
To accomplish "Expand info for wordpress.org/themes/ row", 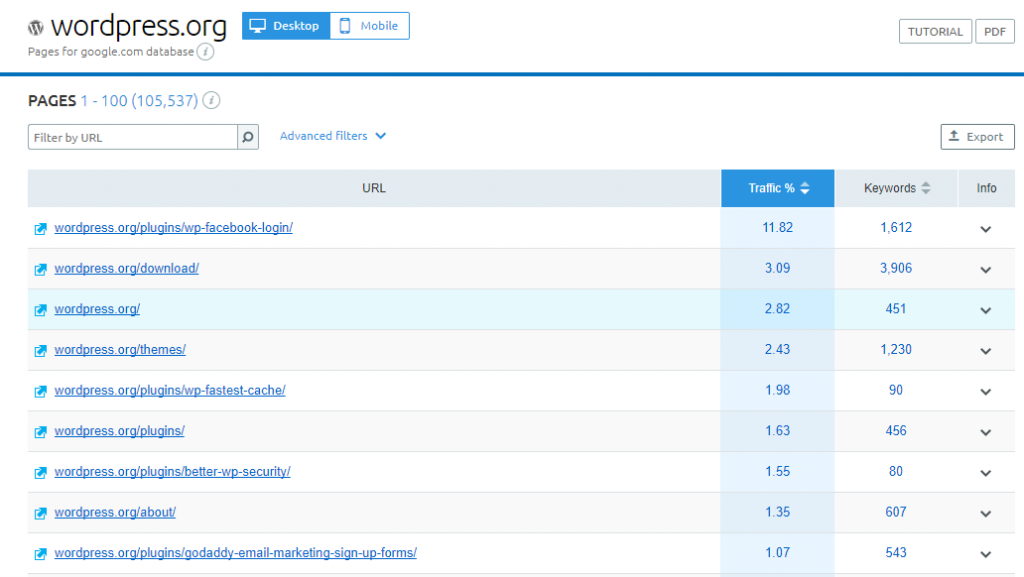I will [985, 351].
